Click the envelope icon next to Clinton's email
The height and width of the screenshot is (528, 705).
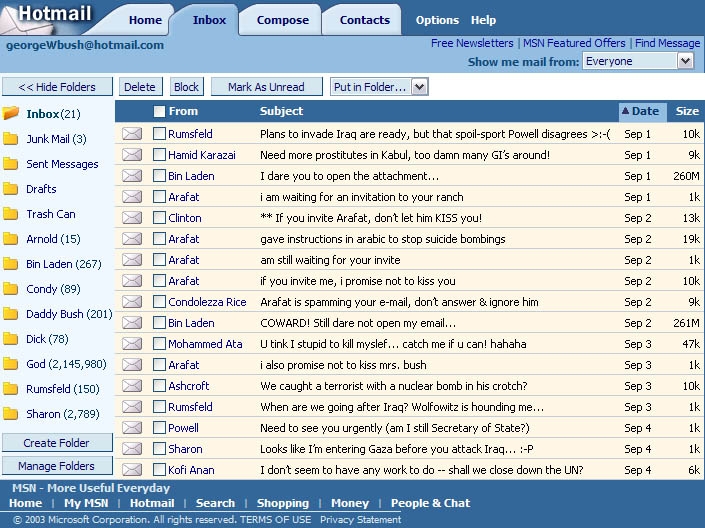pos(132,218)
